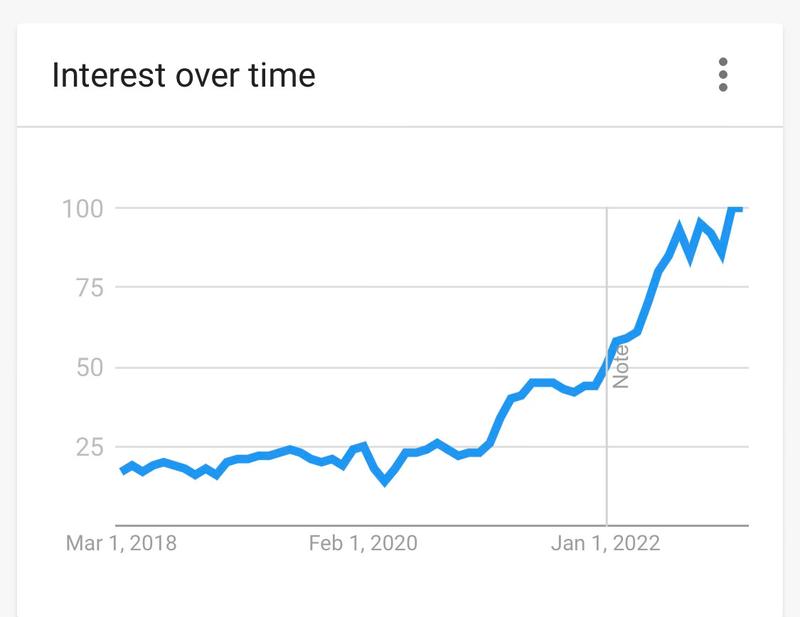Click the trend line above "Feb 1, 2020" label
This screenshot has width=800, height=617.
(x=363, y=445)
